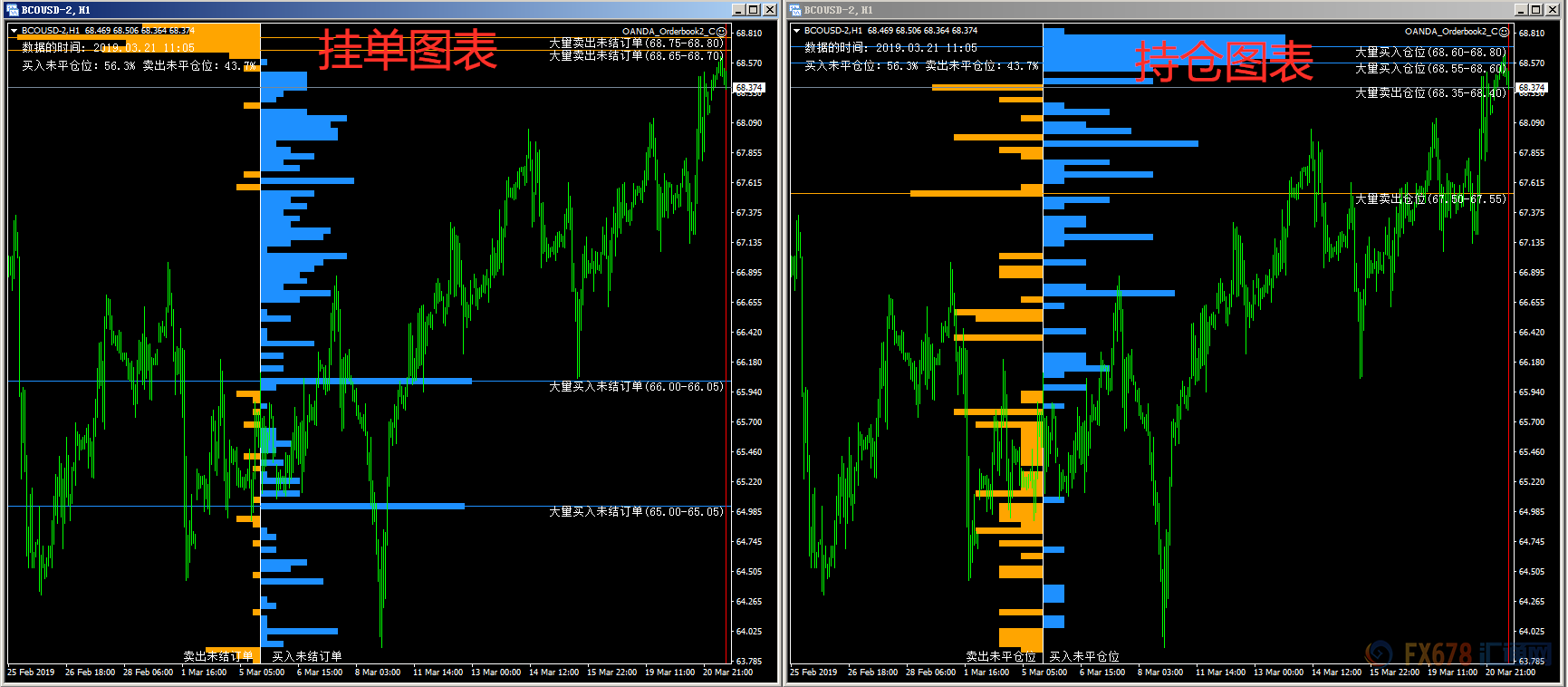1568x687 pixels.
Task: Click 卖出未平仓位: 43.7% text in left chart
Action: [x=199, y=65]
